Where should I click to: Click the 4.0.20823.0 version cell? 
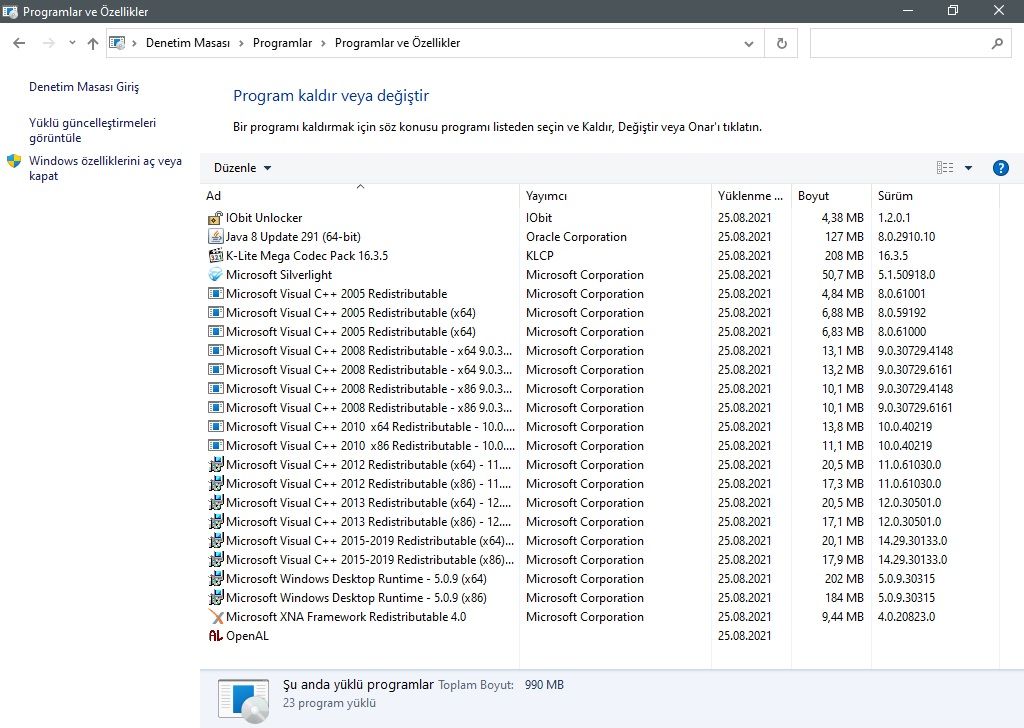point(906,617)
